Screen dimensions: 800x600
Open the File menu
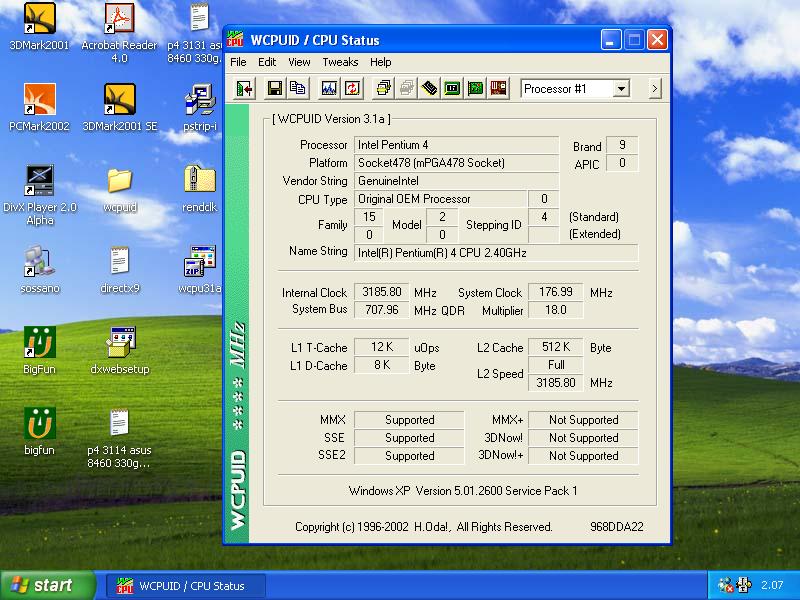(x=238, y=62)
